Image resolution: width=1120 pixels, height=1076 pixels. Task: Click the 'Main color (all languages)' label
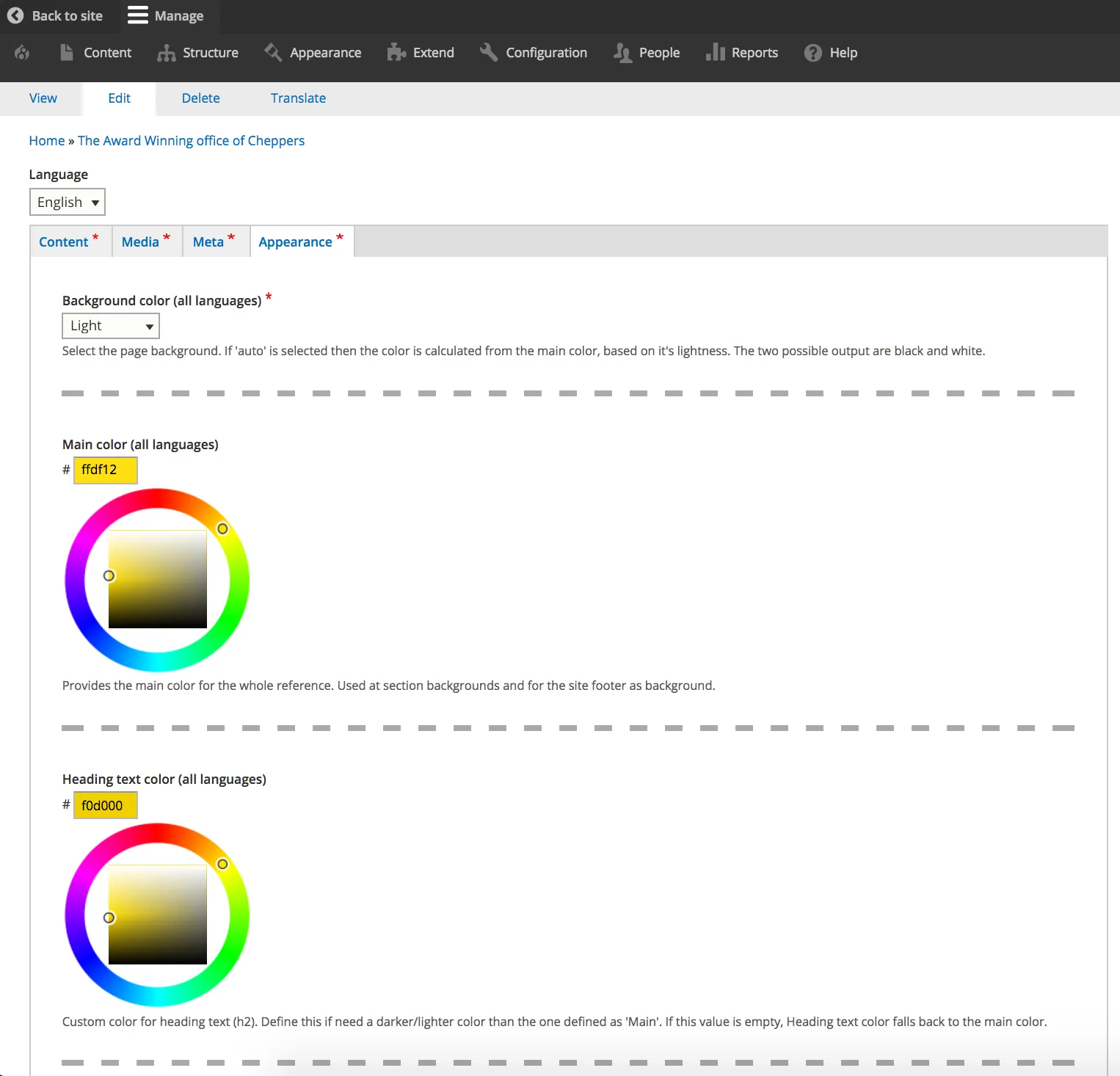click(140, 445)
